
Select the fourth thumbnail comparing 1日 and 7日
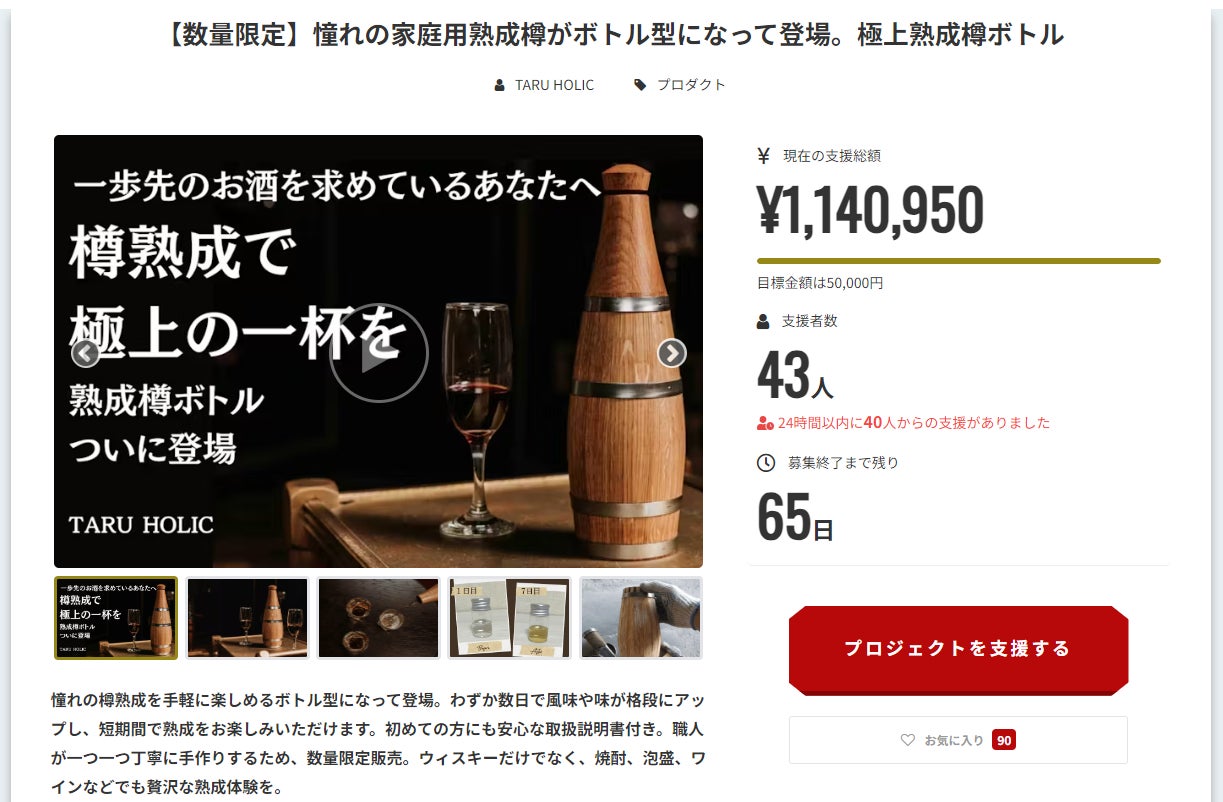pos(509,618)
